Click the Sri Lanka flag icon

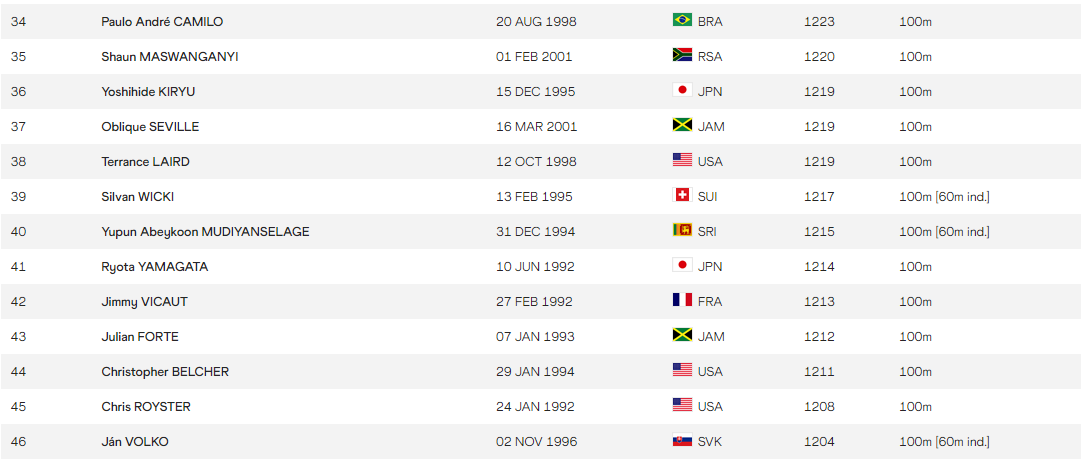pyautogui.click(x=682, y=230)
